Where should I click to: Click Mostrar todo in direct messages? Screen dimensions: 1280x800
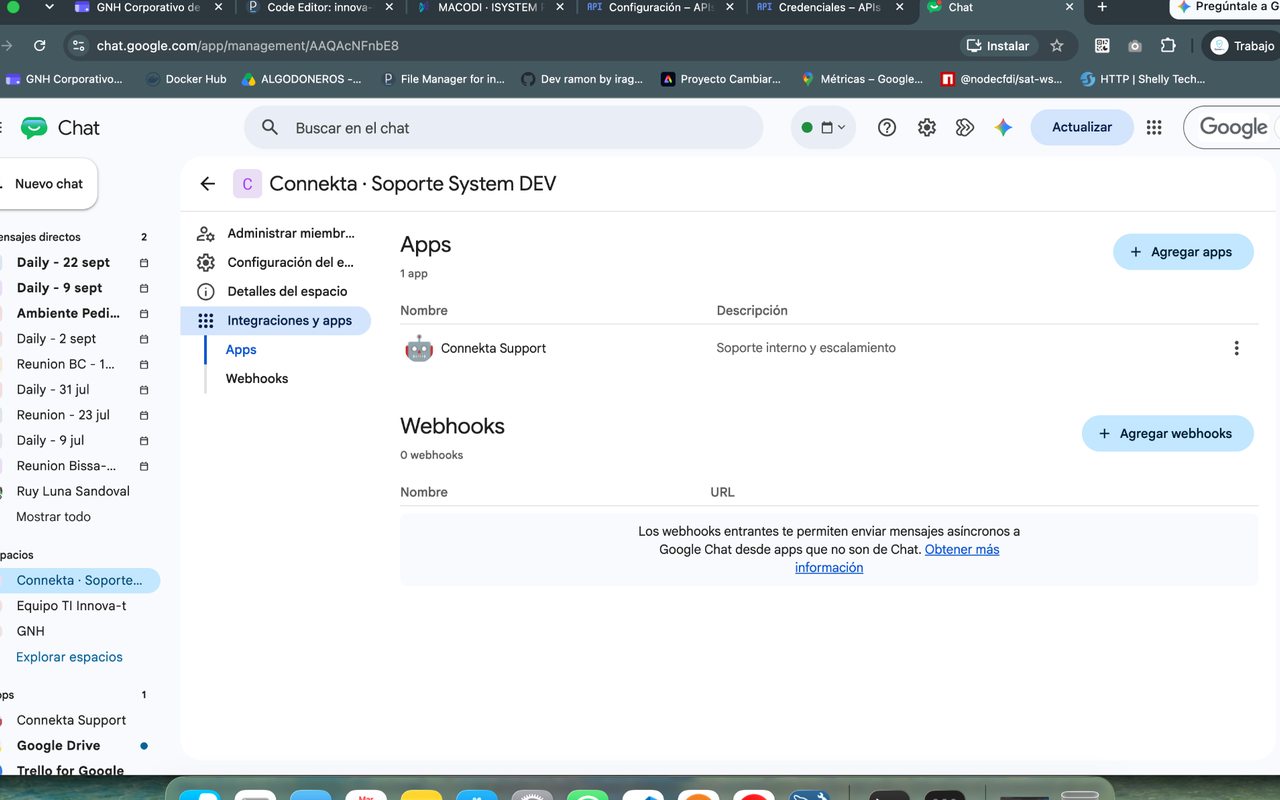click(x=53, y=517)
